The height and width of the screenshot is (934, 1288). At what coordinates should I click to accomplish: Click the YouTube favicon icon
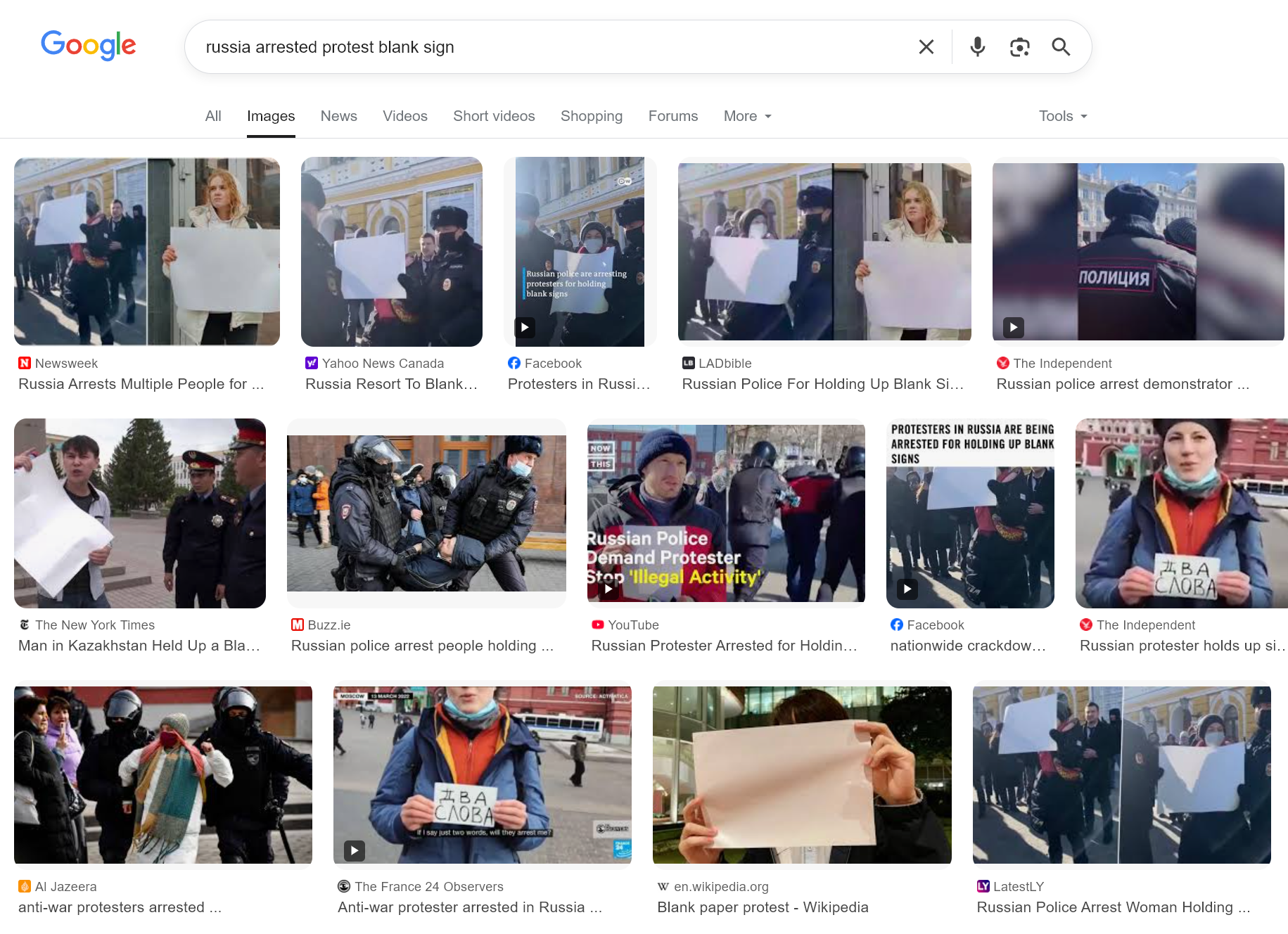[x=598, y=625]
